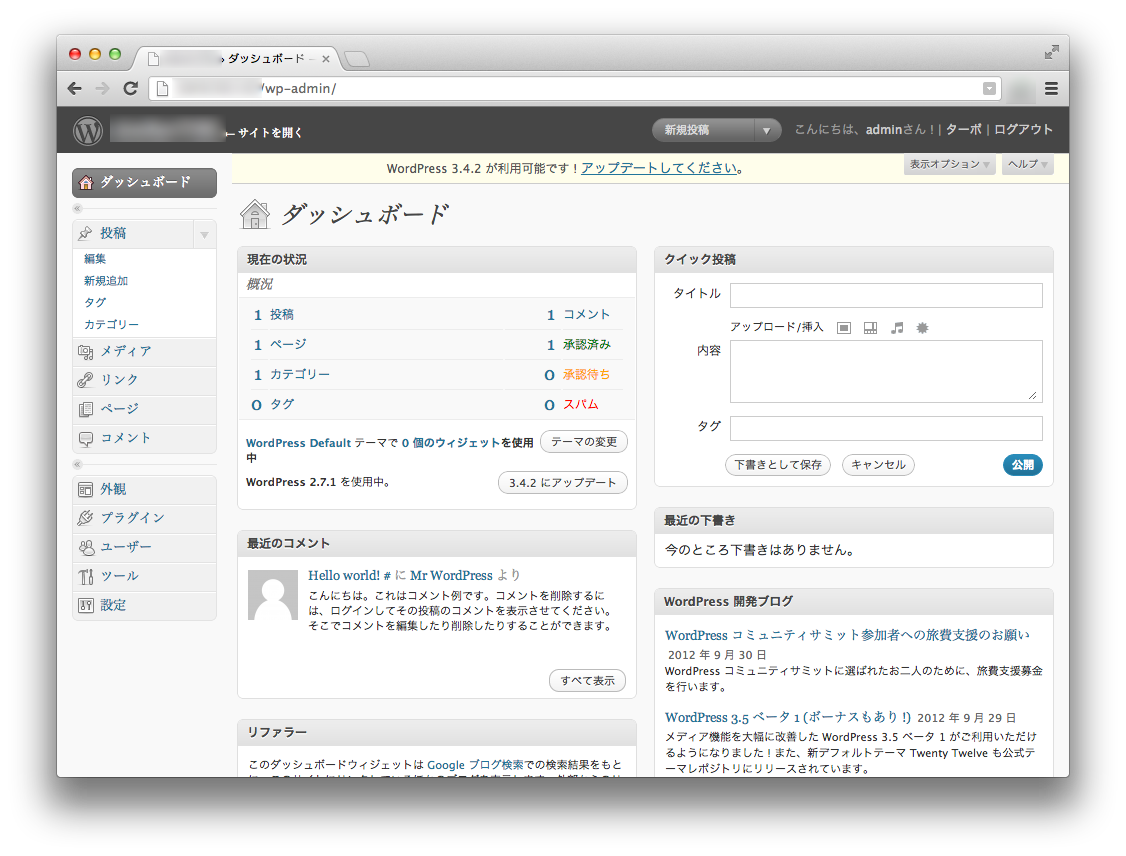Expand the 新規投稿 dropdown arrow in the header
Viewport: 1126px width, 856px height.
(767, 131)
